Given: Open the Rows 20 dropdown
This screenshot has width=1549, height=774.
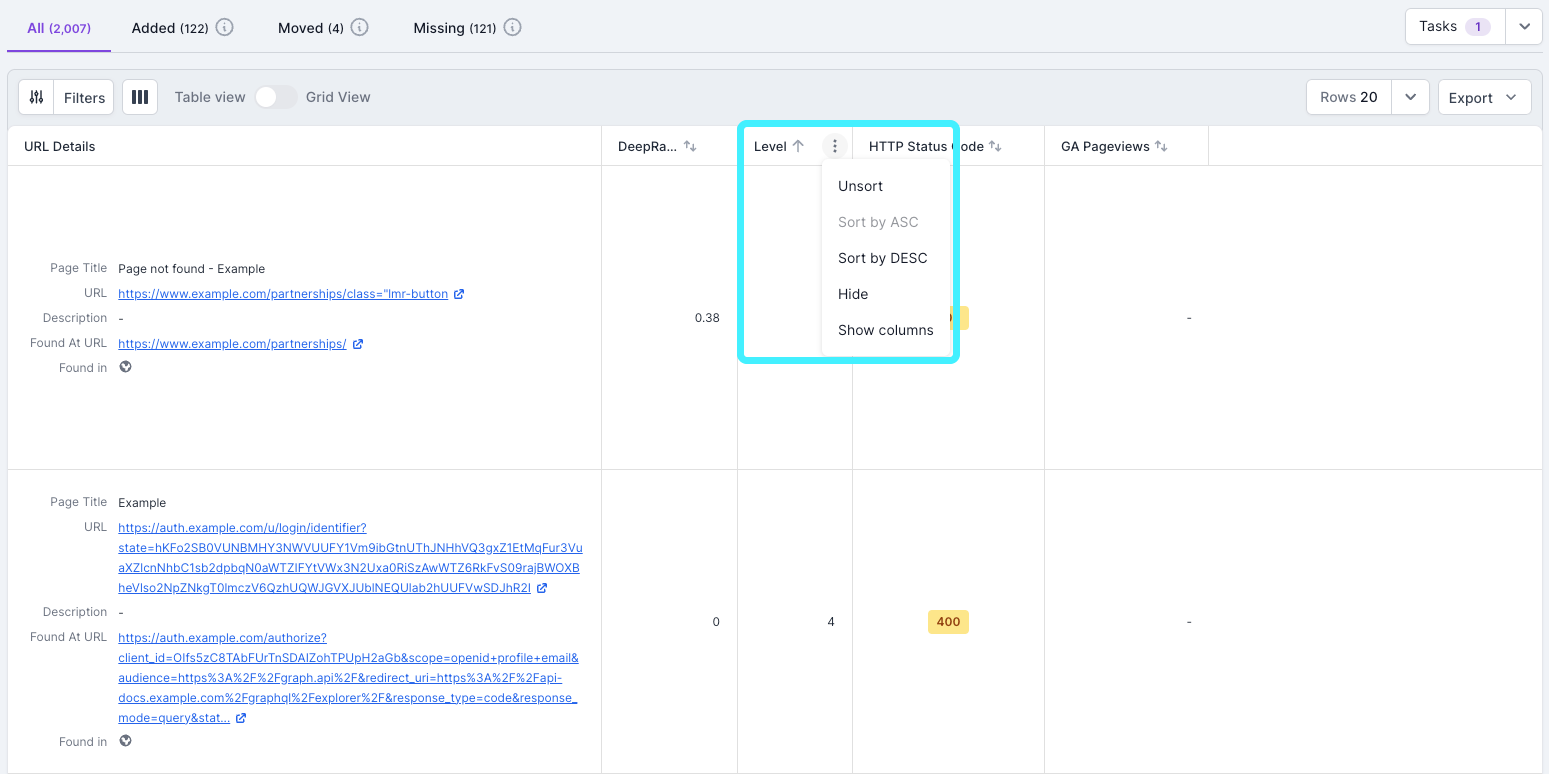Looking at the screenshot, I should [x=1410, y=96].
